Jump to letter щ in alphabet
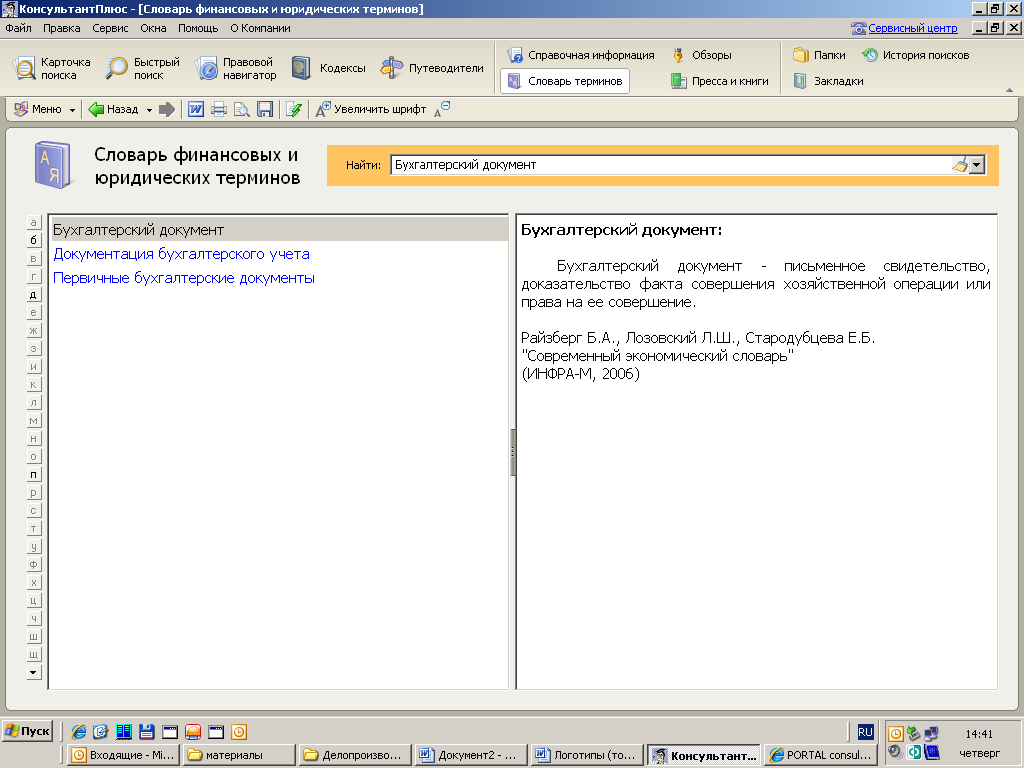Screen dimensions: 1024x768 click(33, 654)
